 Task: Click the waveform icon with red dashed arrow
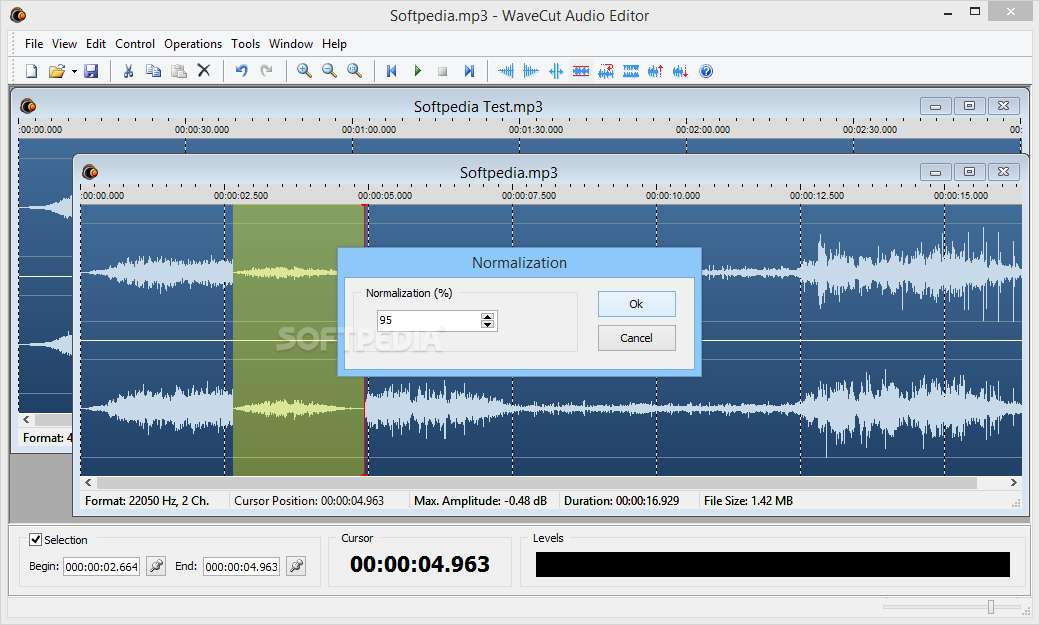pos(606,71)
